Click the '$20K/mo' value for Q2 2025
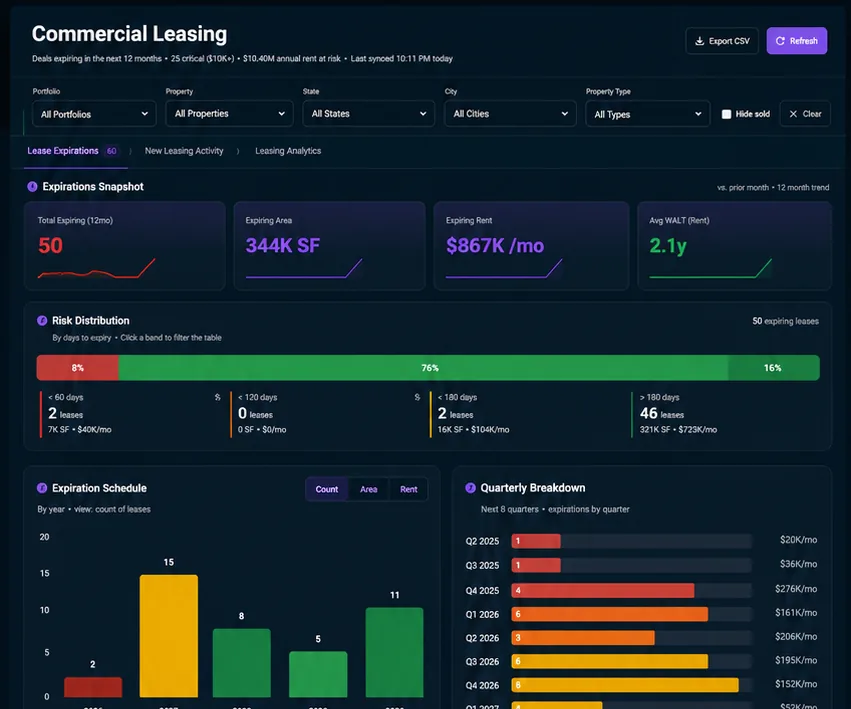 point(798,540)
